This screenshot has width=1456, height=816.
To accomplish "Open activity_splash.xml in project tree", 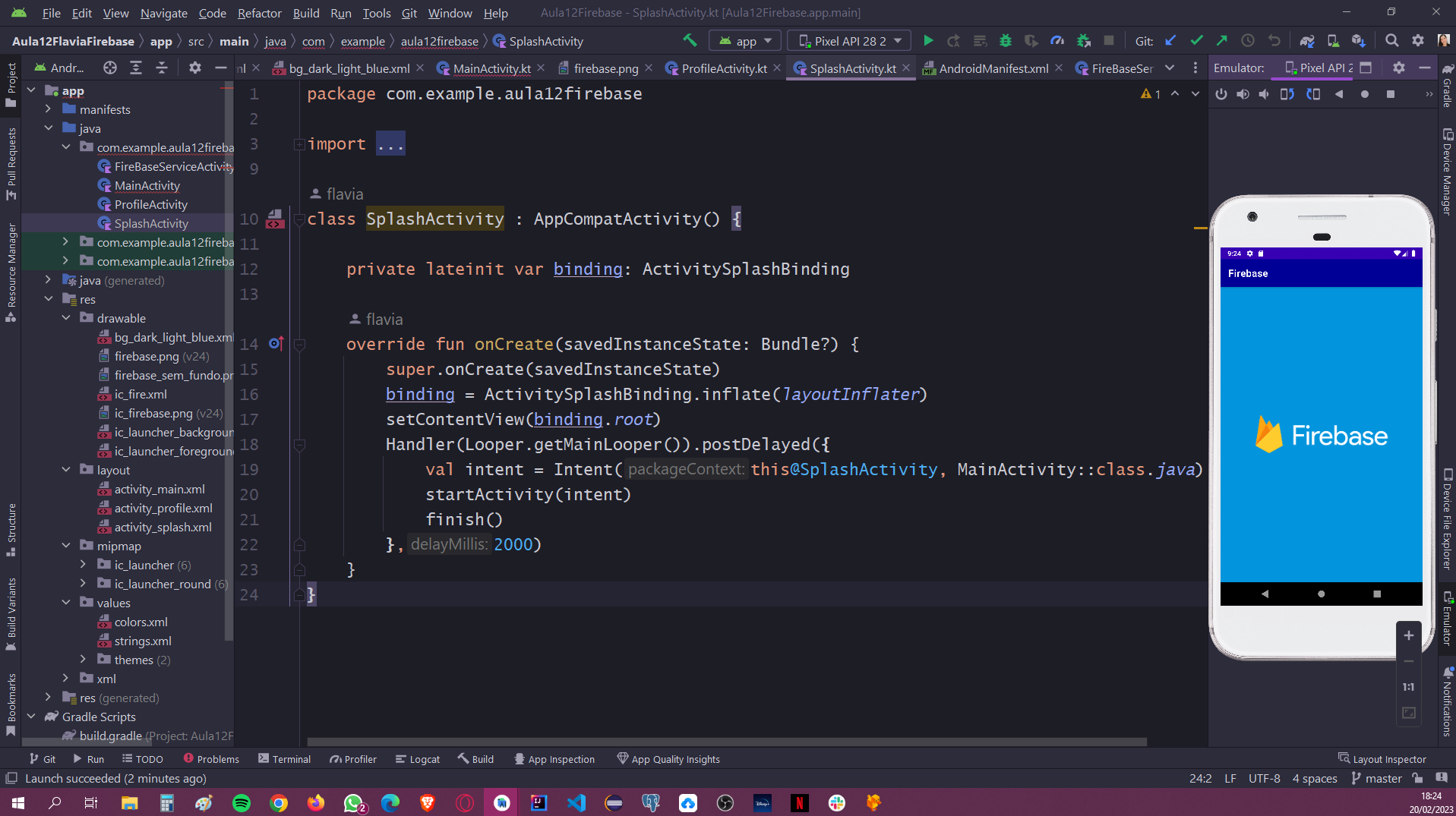I will (x=163, y=527).
